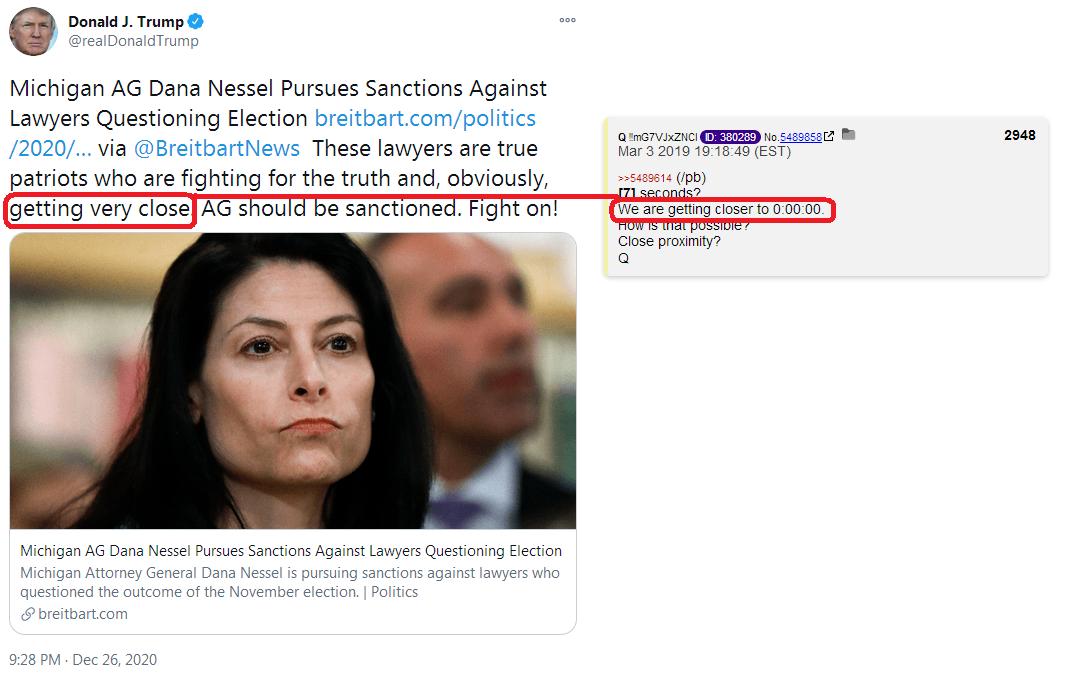
Task: Click the 2948 post counter
Action: pyautogui.click(x=1019, y=135)
